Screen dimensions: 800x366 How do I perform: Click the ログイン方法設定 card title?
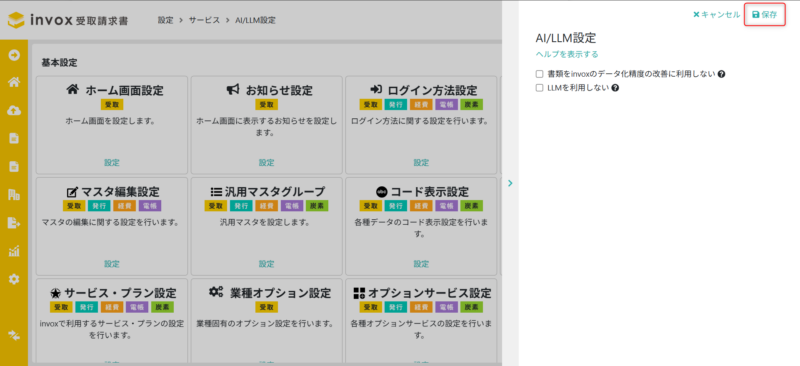pyautogui.click(x=432, y=91)
